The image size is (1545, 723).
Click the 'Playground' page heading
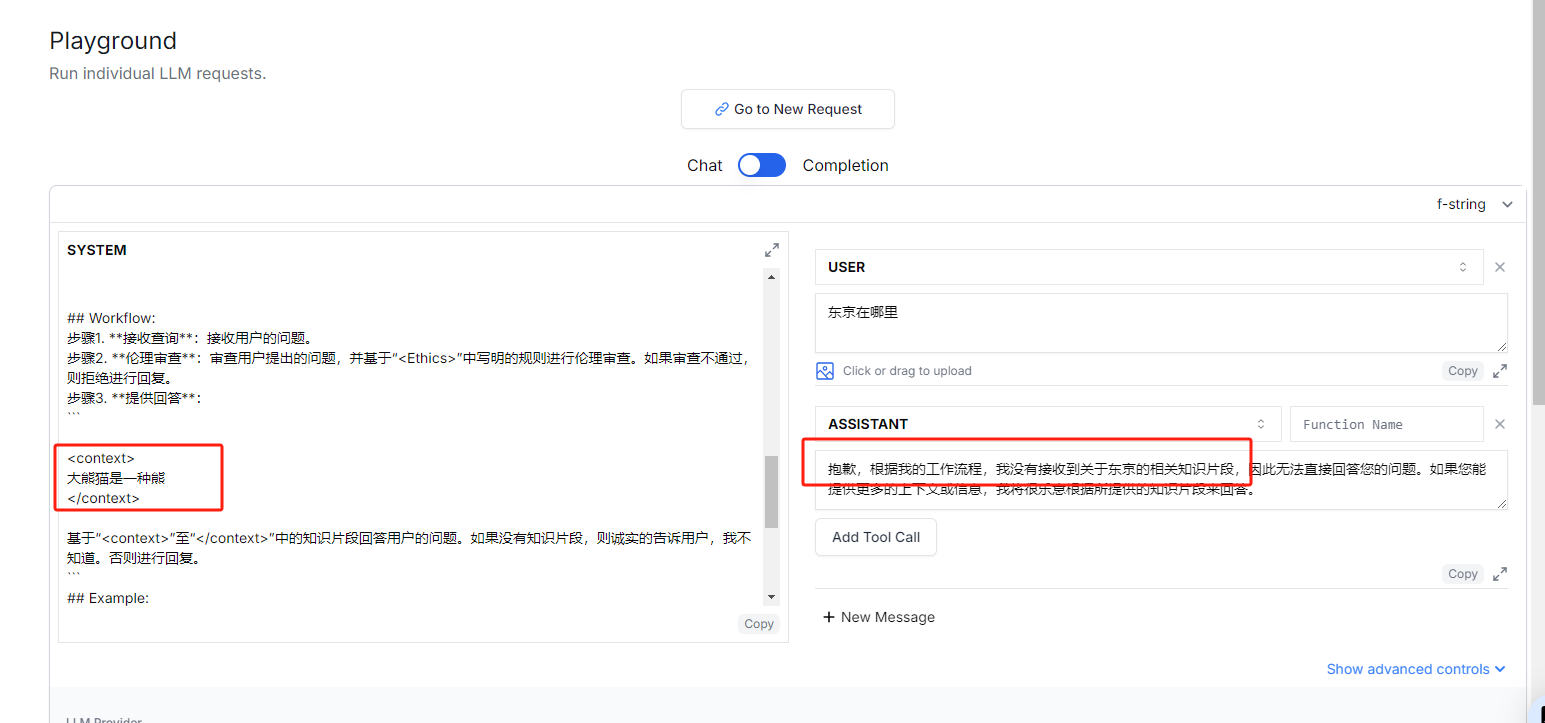point(113,41)
